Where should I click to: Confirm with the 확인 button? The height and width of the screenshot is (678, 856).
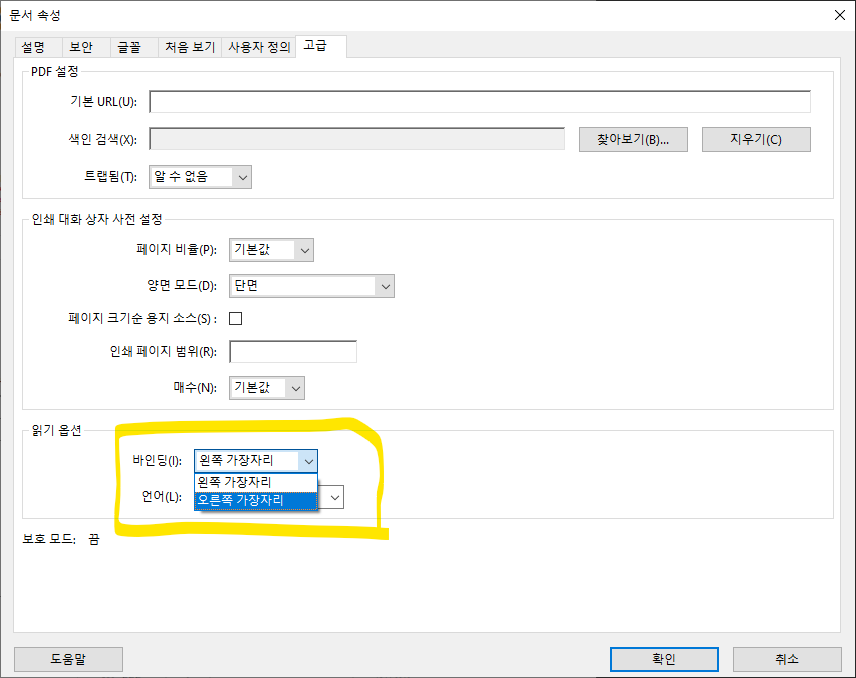tap(663, 659)
